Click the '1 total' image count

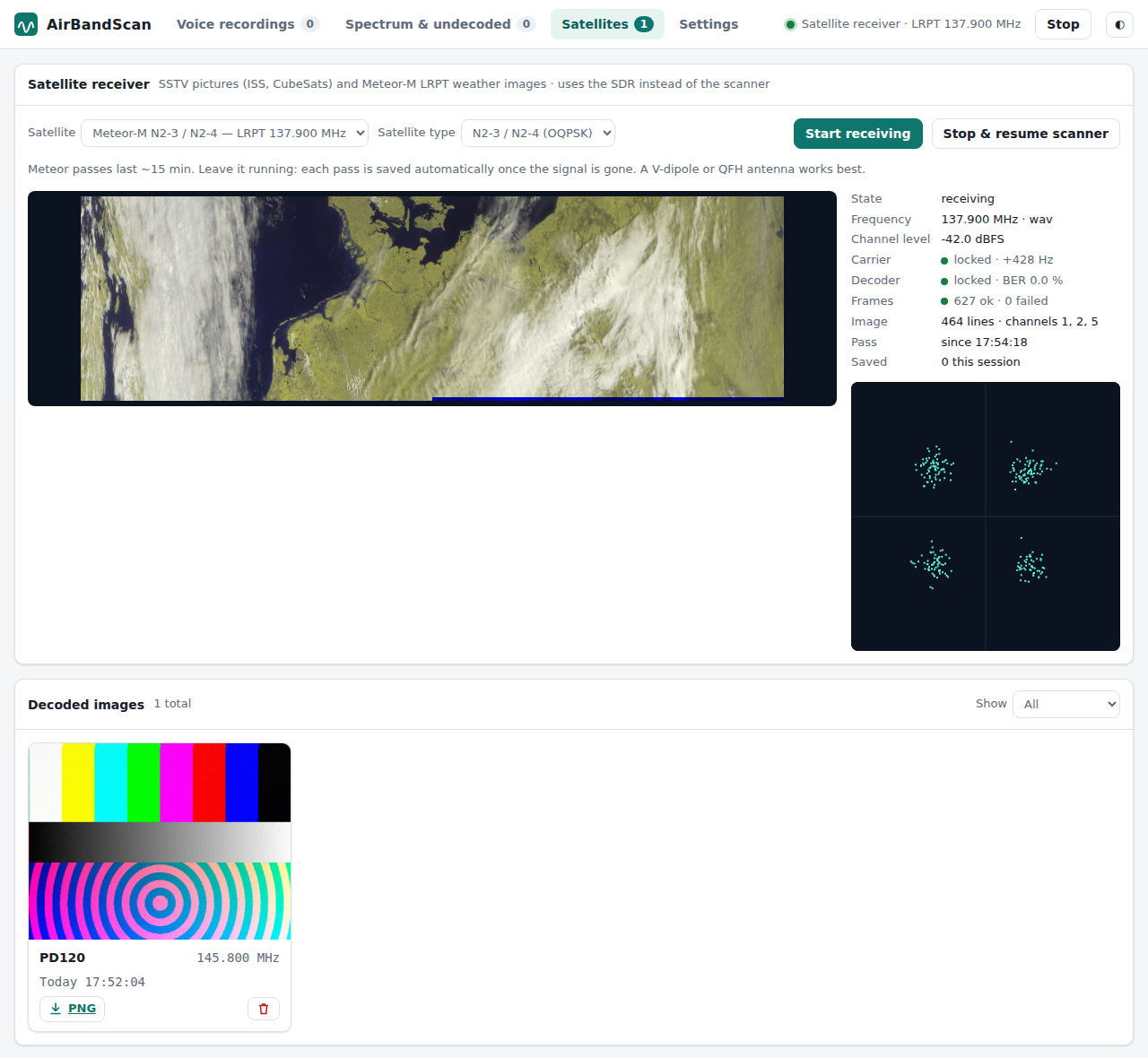pyautogui.click(x=172, y=704)
